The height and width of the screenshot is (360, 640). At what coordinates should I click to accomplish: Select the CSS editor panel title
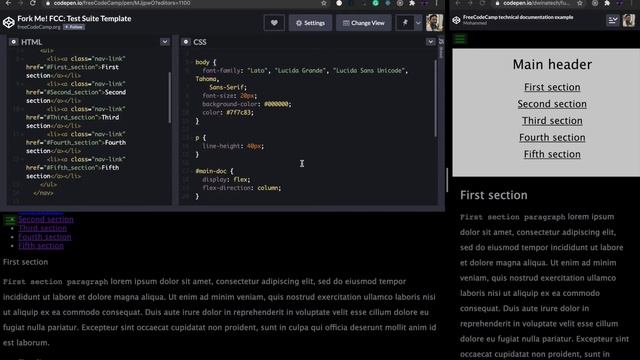tap(200, 42)
